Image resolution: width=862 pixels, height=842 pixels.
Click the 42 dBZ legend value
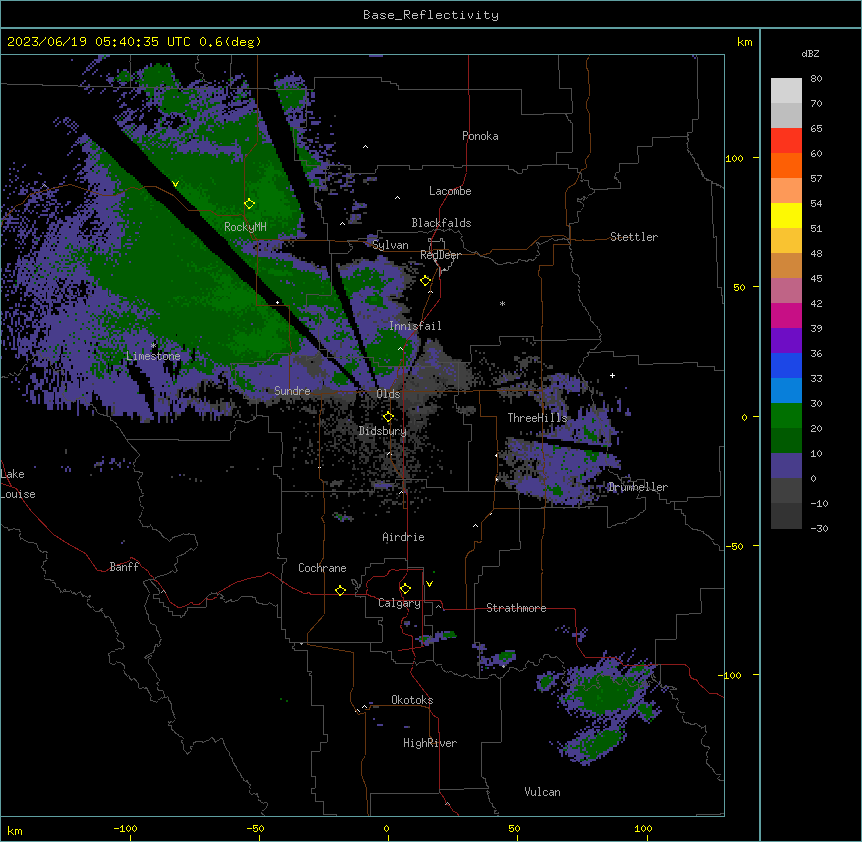pos(816,303)
